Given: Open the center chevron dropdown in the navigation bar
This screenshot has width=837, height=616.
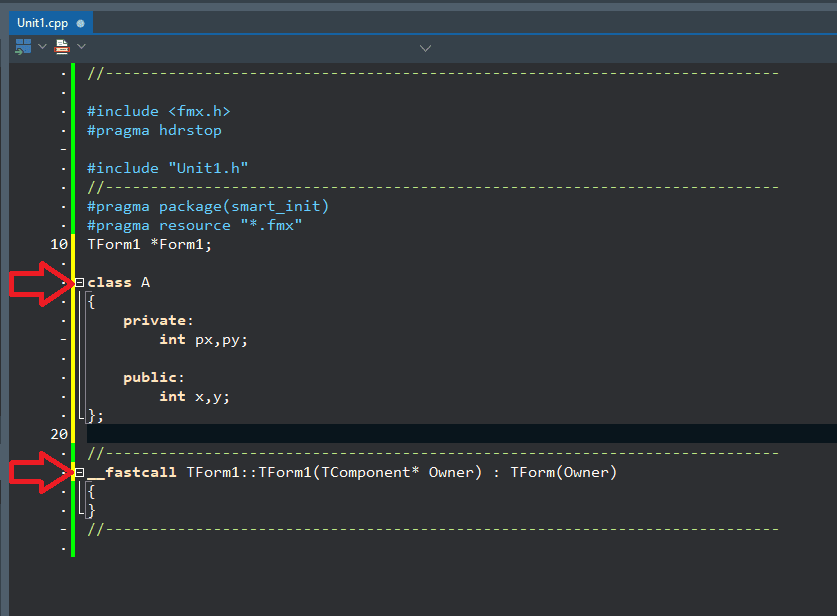Looking at the screenshot, I should (x=425, y=49).
